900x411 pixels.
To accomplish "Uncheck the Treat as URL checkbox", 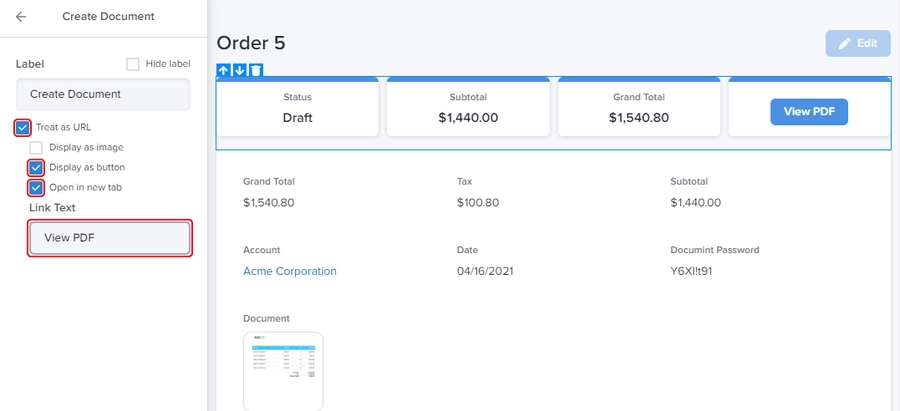I will 22,127.
